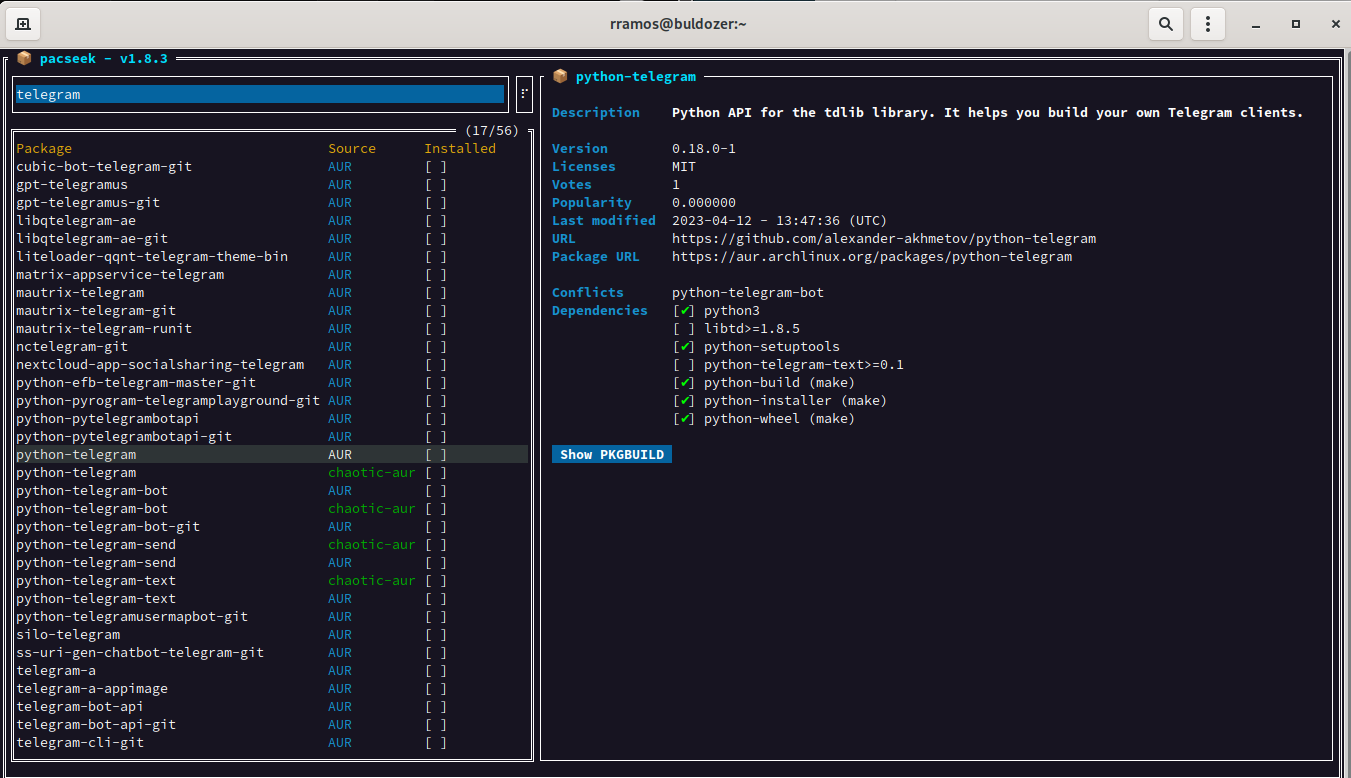Select python-telegramusermapbot-git package
Image resolution: width=1351 pixels, height=778 pixels.
pyautogui.click(x=272, y=616)
